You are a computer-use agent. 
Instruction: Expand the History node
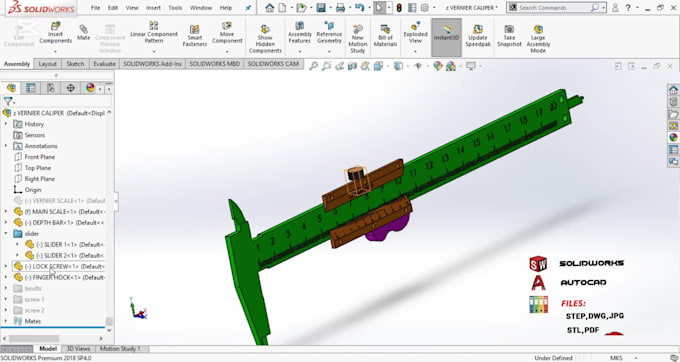coord(6,124)
